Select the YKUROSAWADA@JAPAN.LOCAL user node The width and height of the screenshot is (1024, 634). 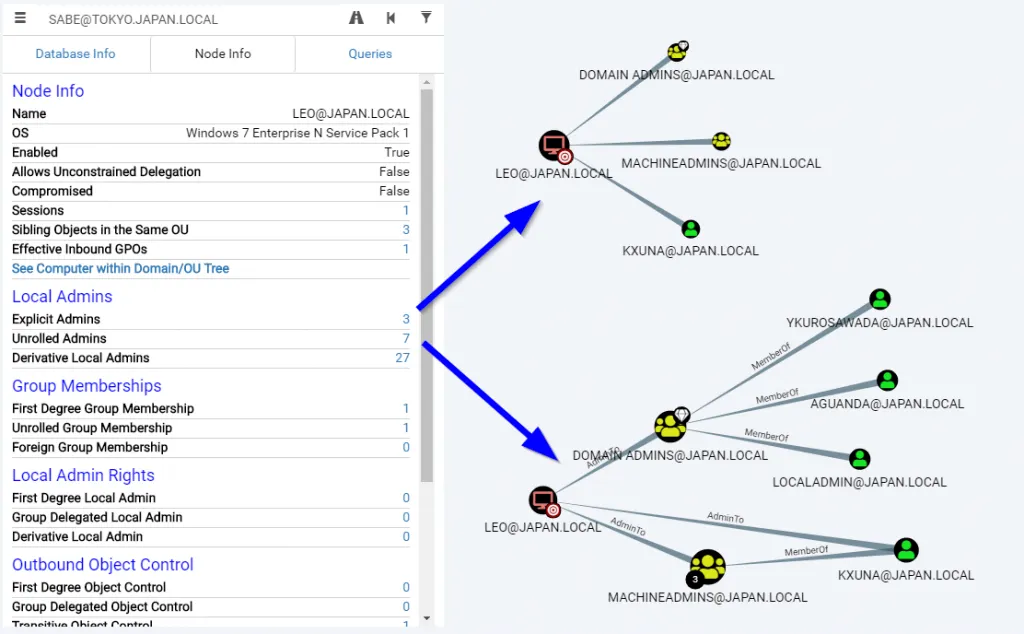point(879,298)
